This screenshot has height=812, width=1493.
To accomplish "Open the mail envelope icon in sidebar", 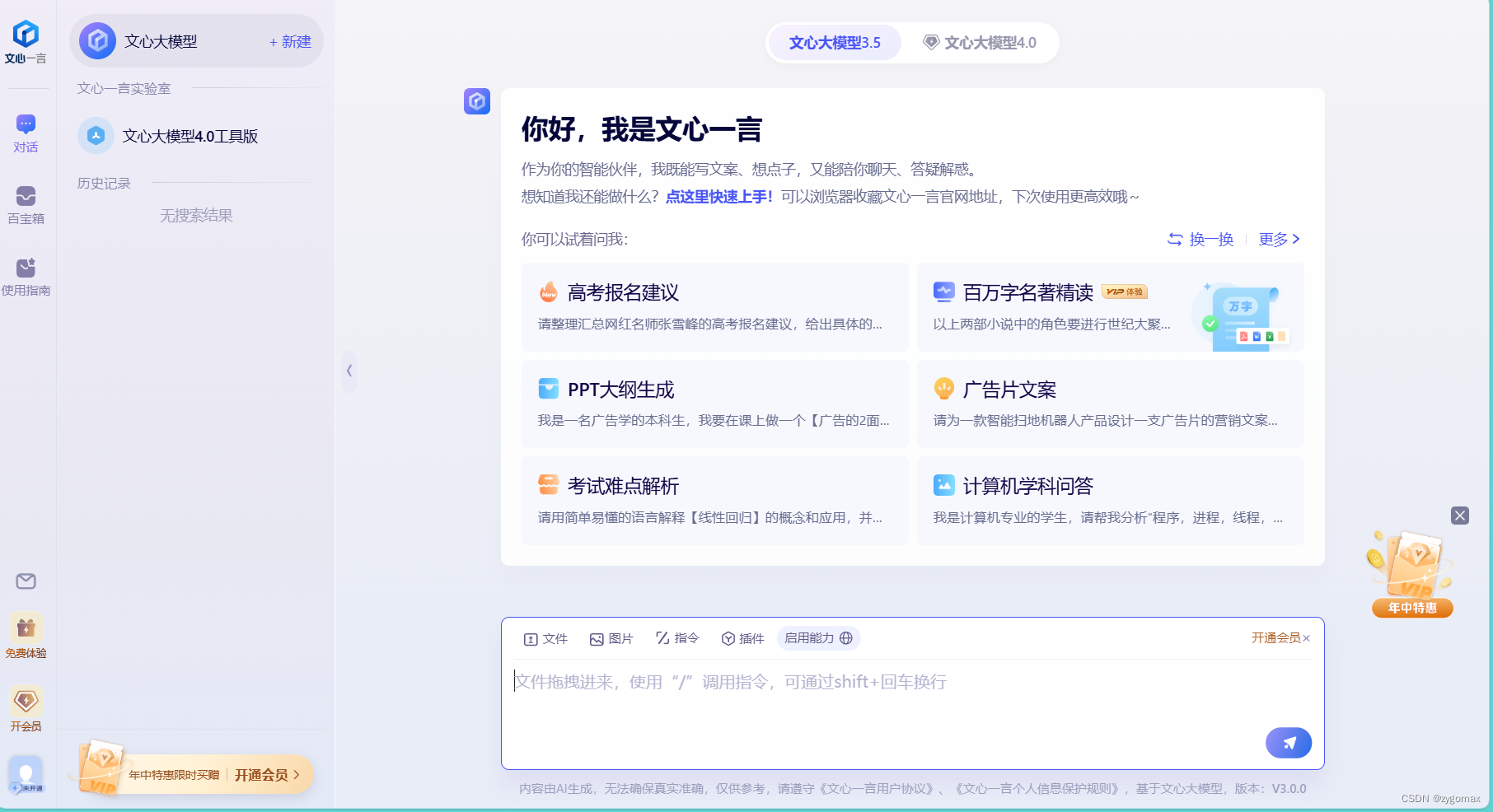I will coord(26,581).
